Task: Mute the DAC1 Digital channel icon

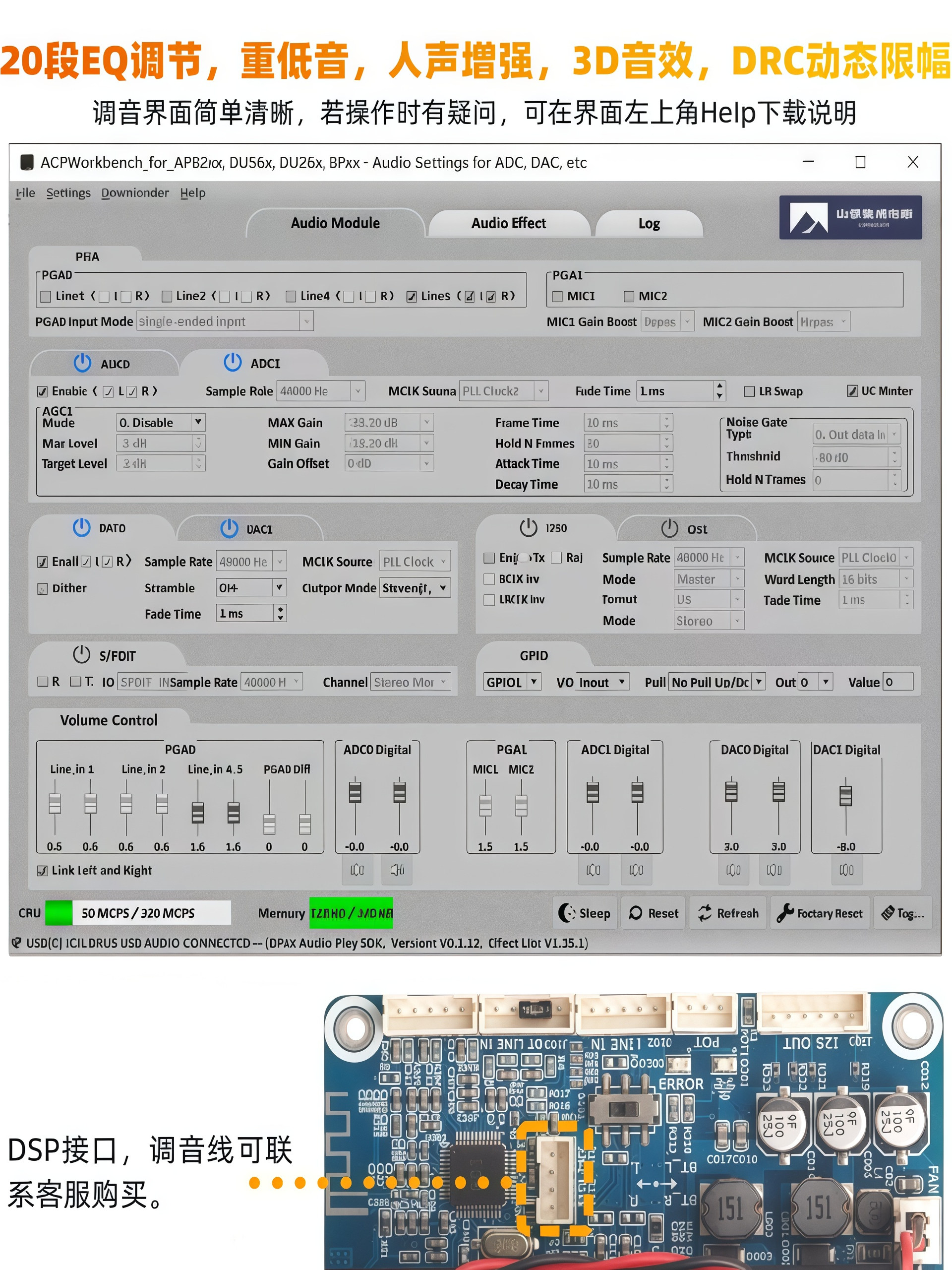Action: click(x=846, y=870)
